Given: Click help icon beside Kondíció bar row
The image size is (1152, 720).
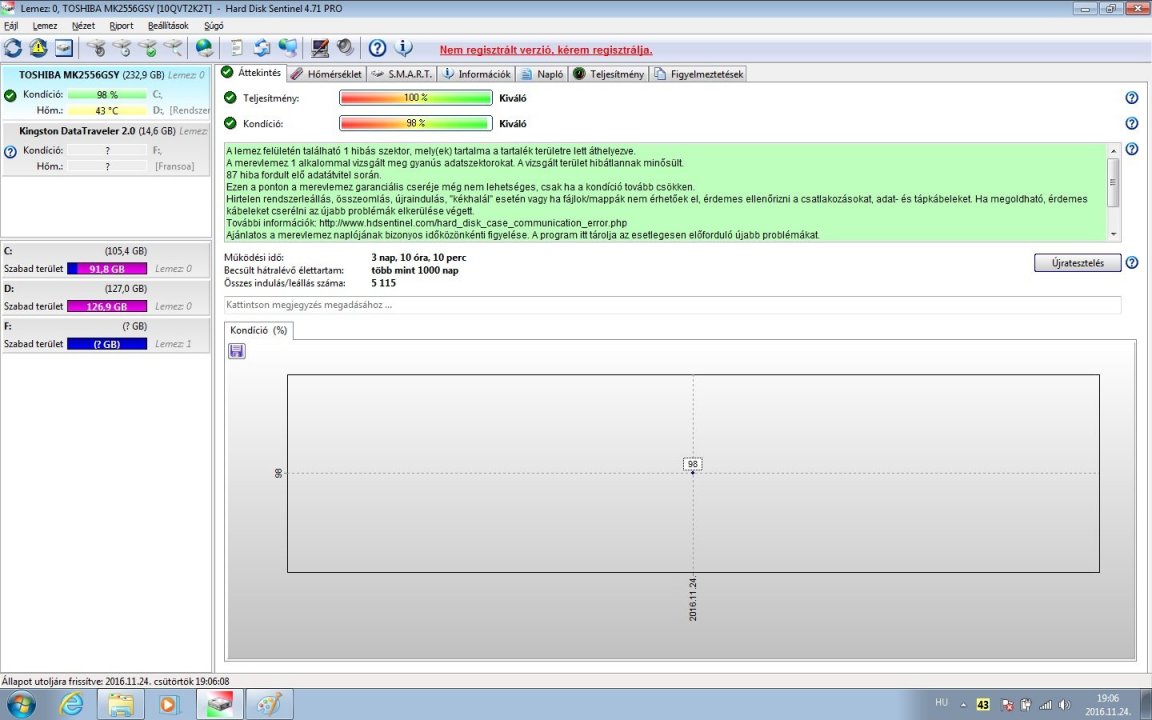Looking at the screenshot, I should [x=1131, y=123].
